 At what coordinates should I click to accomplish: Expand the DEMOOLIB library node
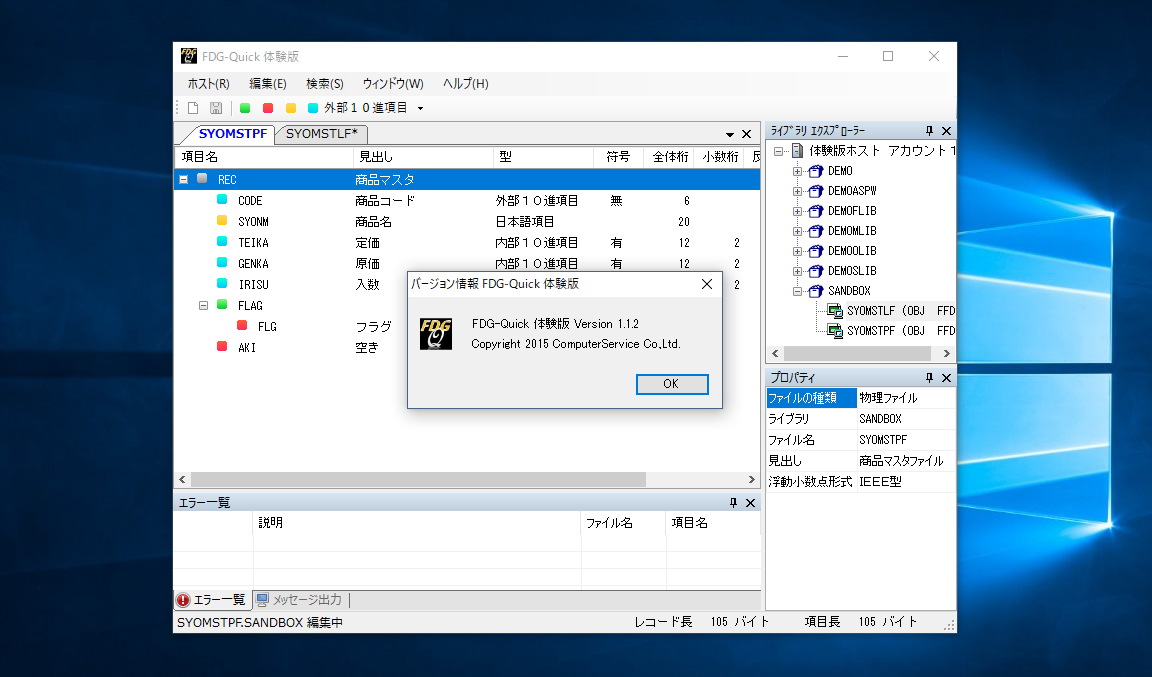pyautogui.click(x=797, y=251)
